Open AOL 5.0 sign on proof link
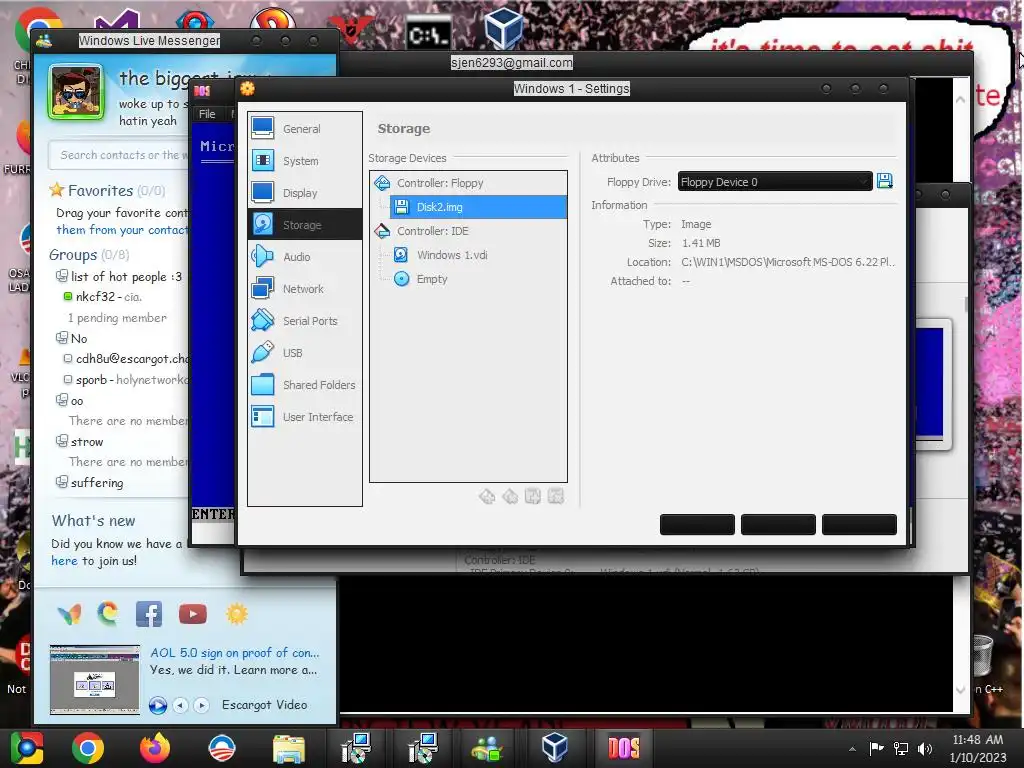Screen dimensions: 1024x768 click(x=234, y=652)
